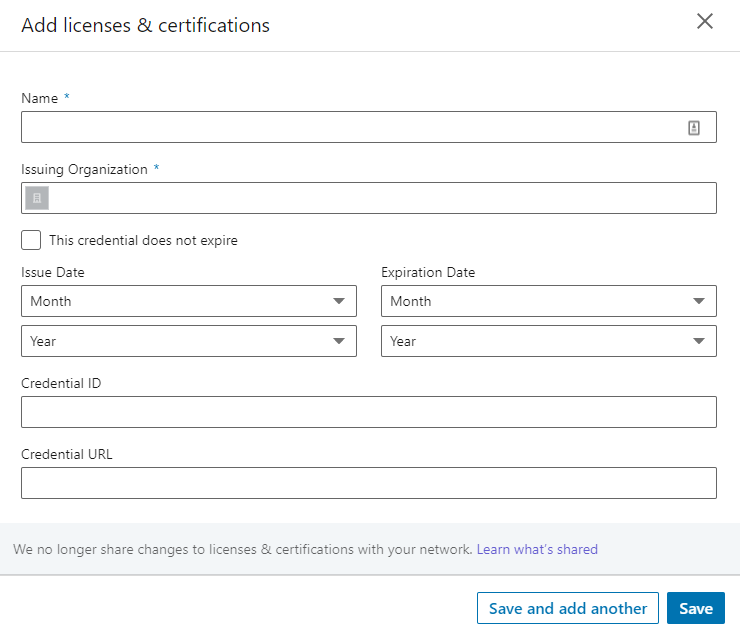Focus the Issuing Organization input field

(380, 198)
